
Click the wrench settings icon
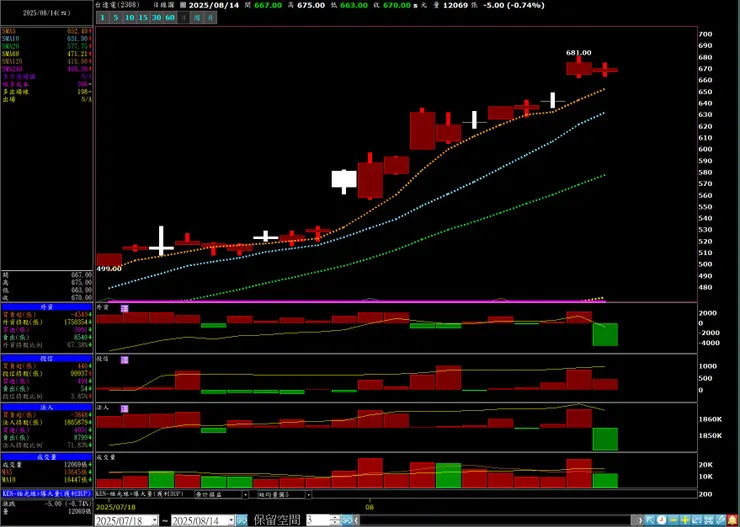tap(721, 520)
